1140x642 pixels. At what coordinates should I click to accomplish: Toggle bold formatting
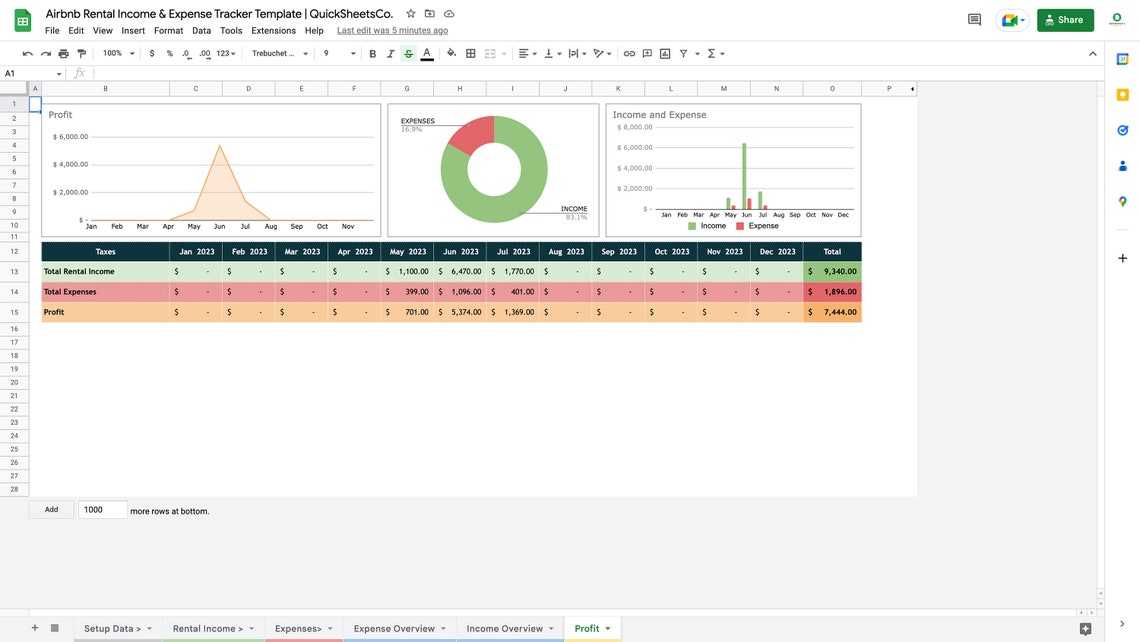(371, 52)
